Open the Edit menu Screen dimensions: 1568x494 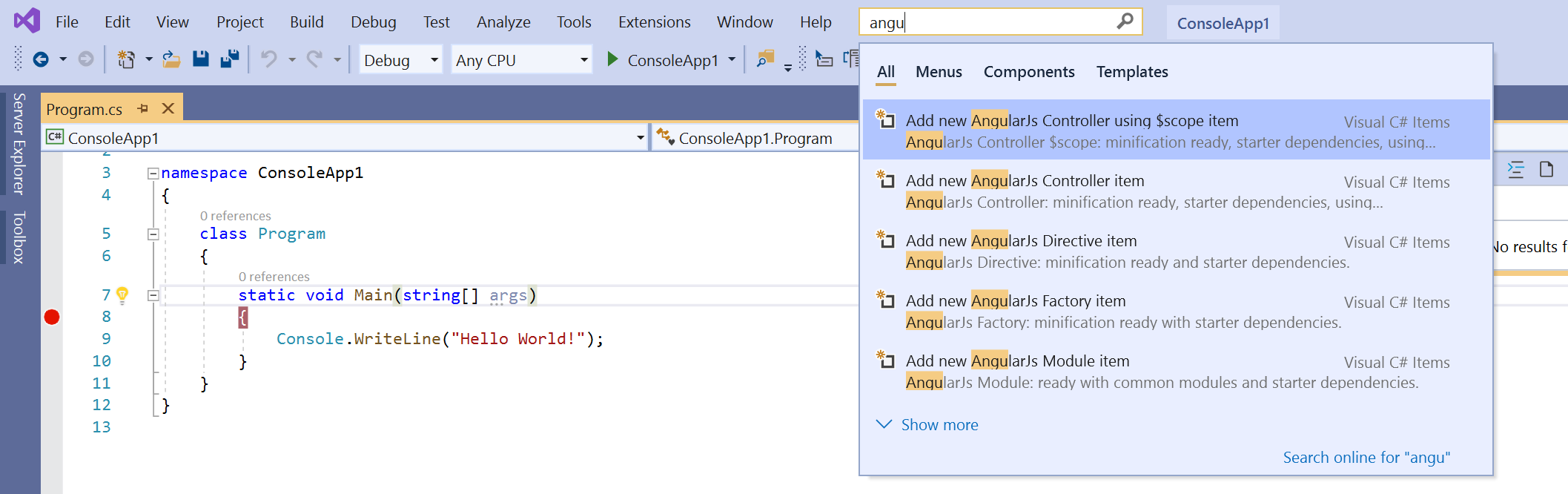[117, 22]
